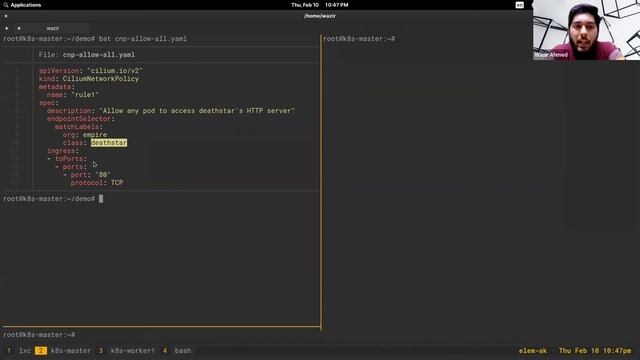This screenshot has width=640, height=360.
Task: Click the 'endpointSelector:' key
Action: 81,119
